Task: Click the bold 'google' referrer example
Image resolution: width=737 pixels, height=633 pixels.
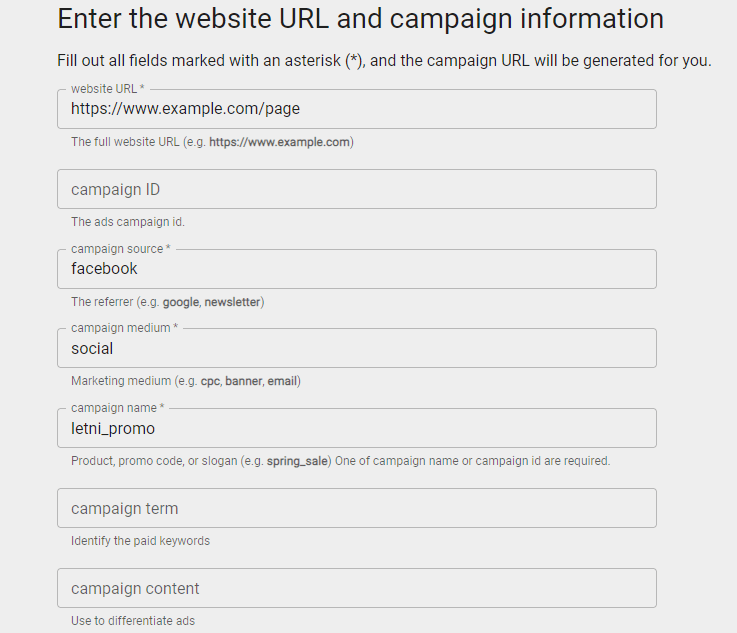Action: (181, 302)
